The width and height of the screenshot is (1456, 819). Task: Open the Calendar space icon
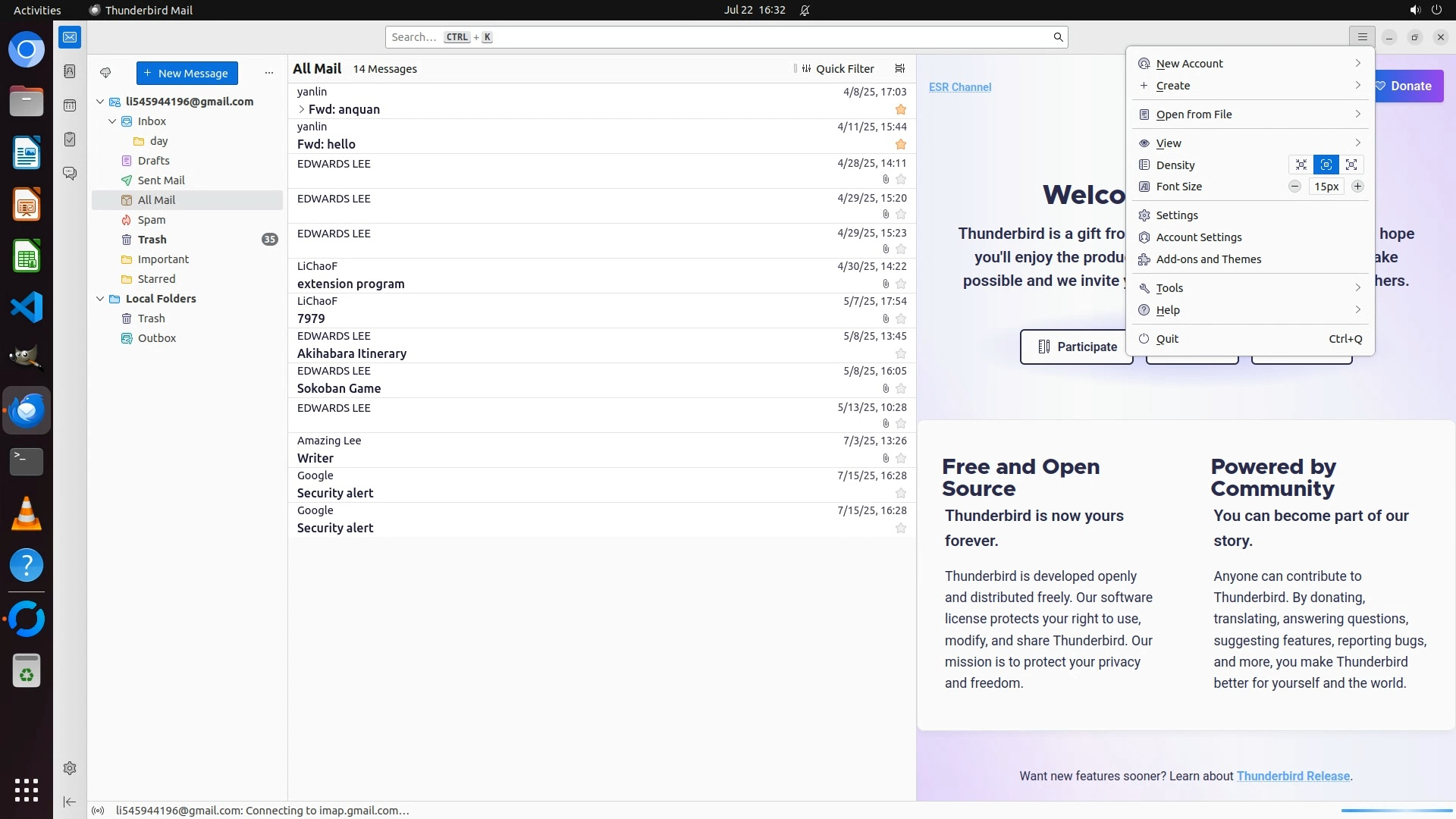point(70,105)
